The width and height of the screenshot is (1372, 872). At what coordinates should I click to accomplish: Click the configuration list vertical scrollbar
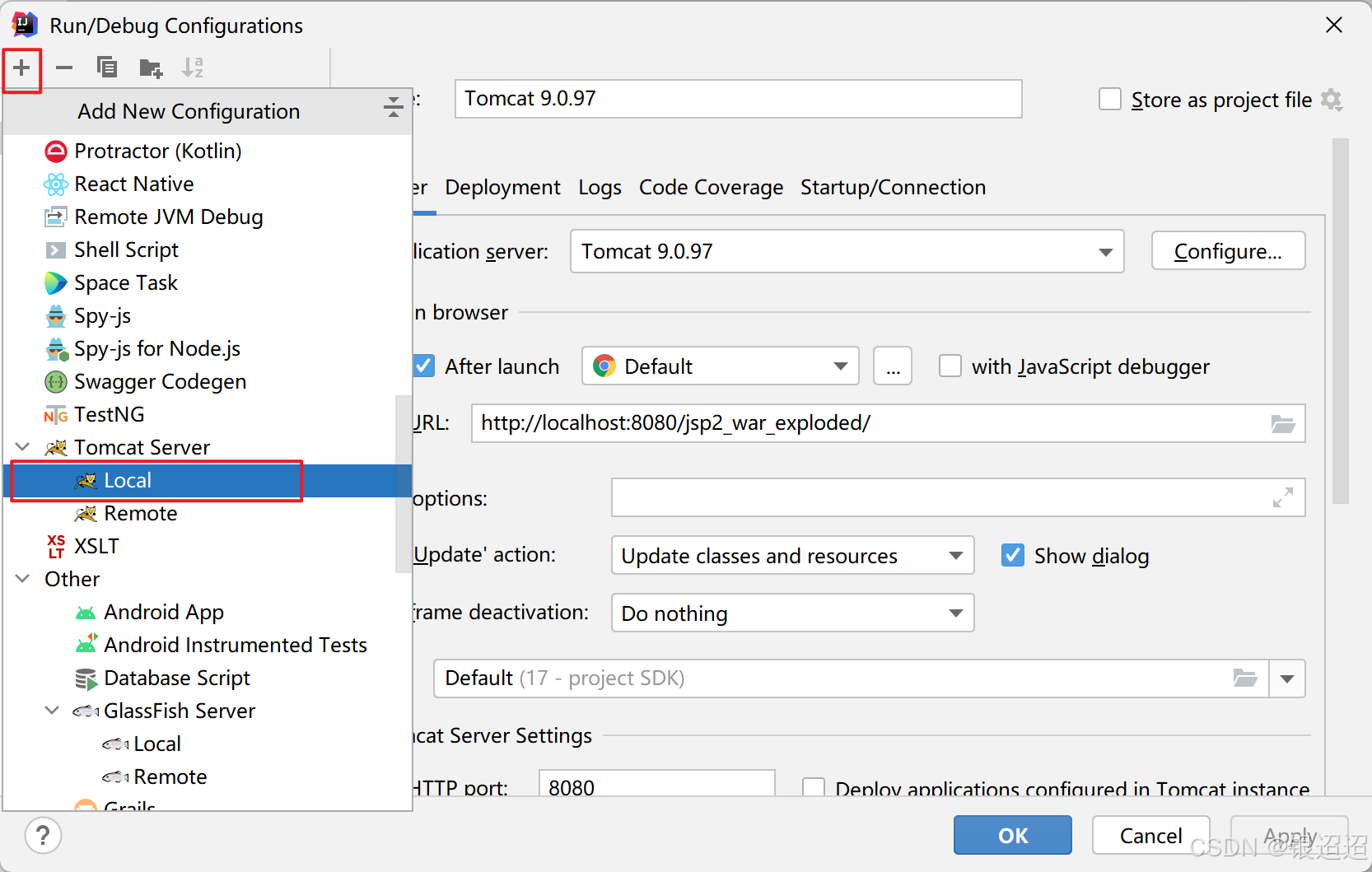pos(404,483)
